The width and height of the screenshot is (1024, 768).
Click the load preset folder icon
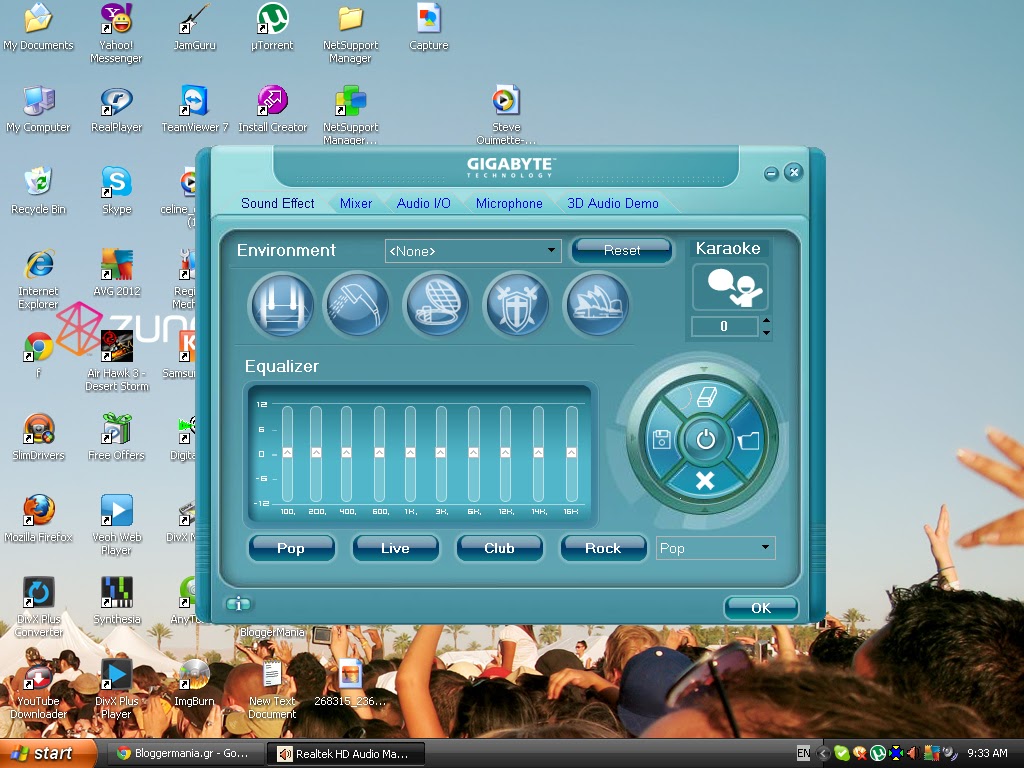tap(749, 440)
